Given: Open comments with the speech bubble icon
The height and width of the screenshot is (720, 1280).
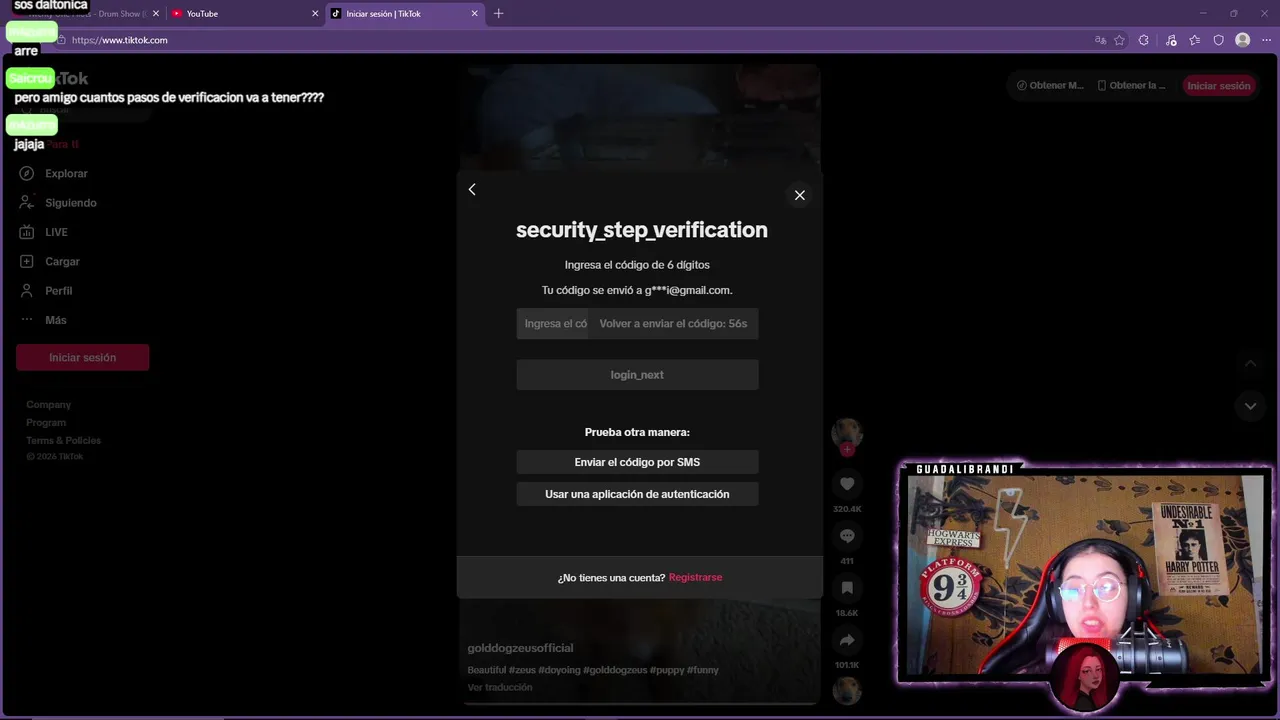Looking at the screenshot, I should click(847, 536).
